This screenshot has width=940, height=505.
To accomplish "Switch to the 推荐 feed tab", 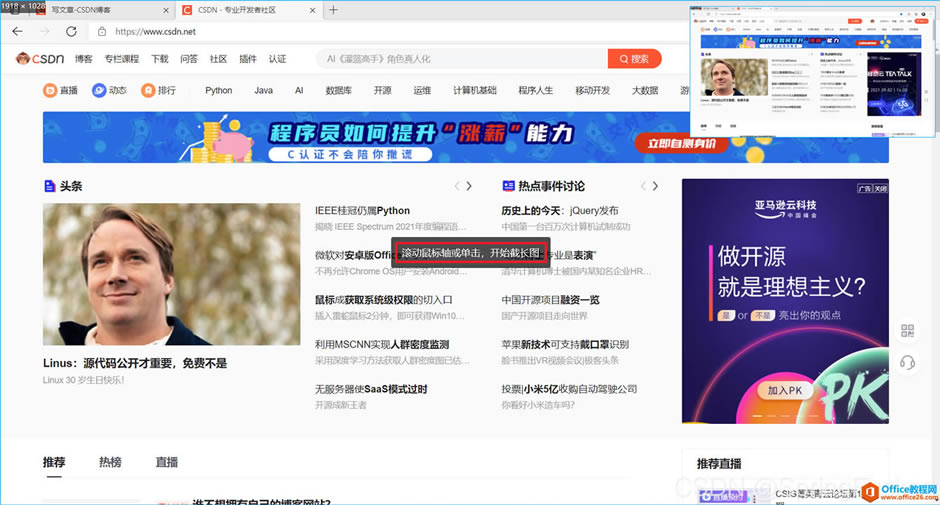I will click(x=54, y=462).
